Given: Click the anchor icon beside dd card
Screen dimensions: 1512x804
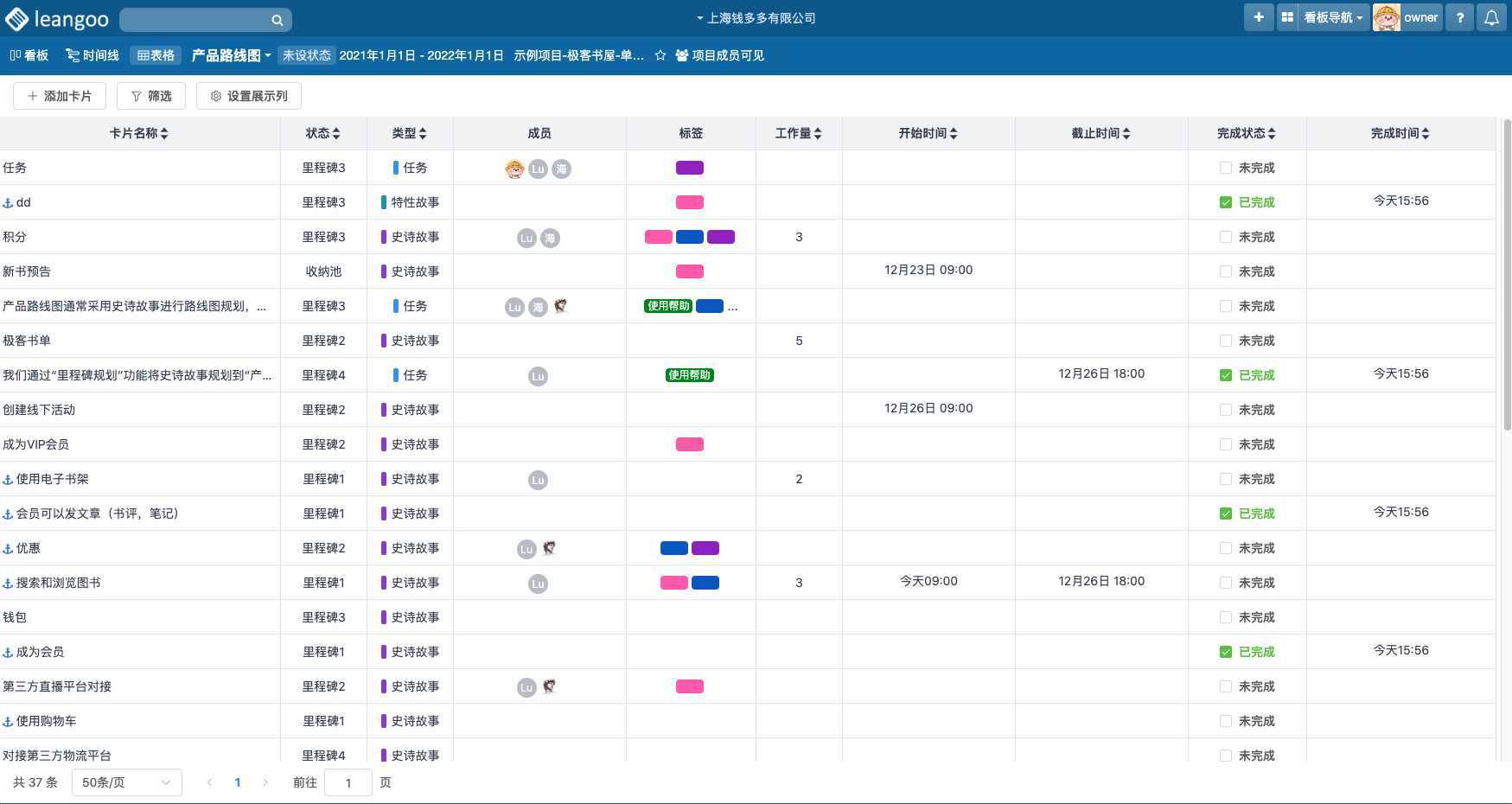Looking at the screenshot, I should [8, 203].
